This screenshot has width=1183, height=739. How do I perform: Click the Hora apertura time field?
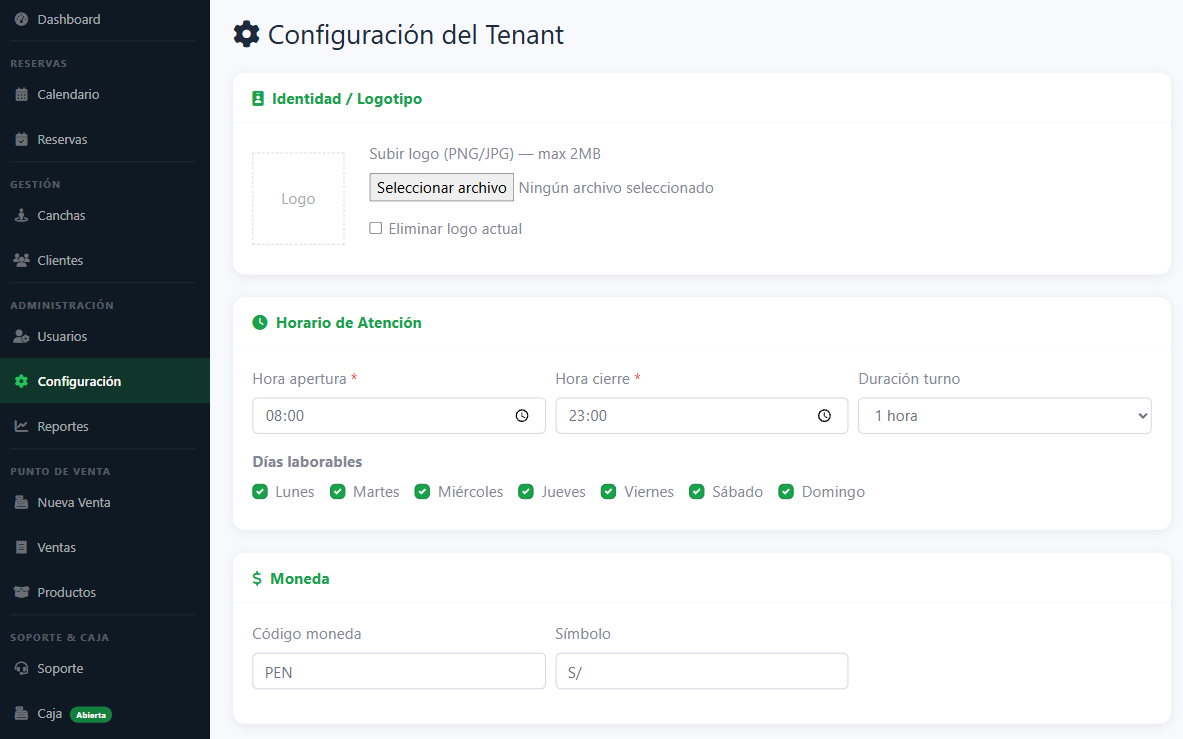tap(398, 415)
